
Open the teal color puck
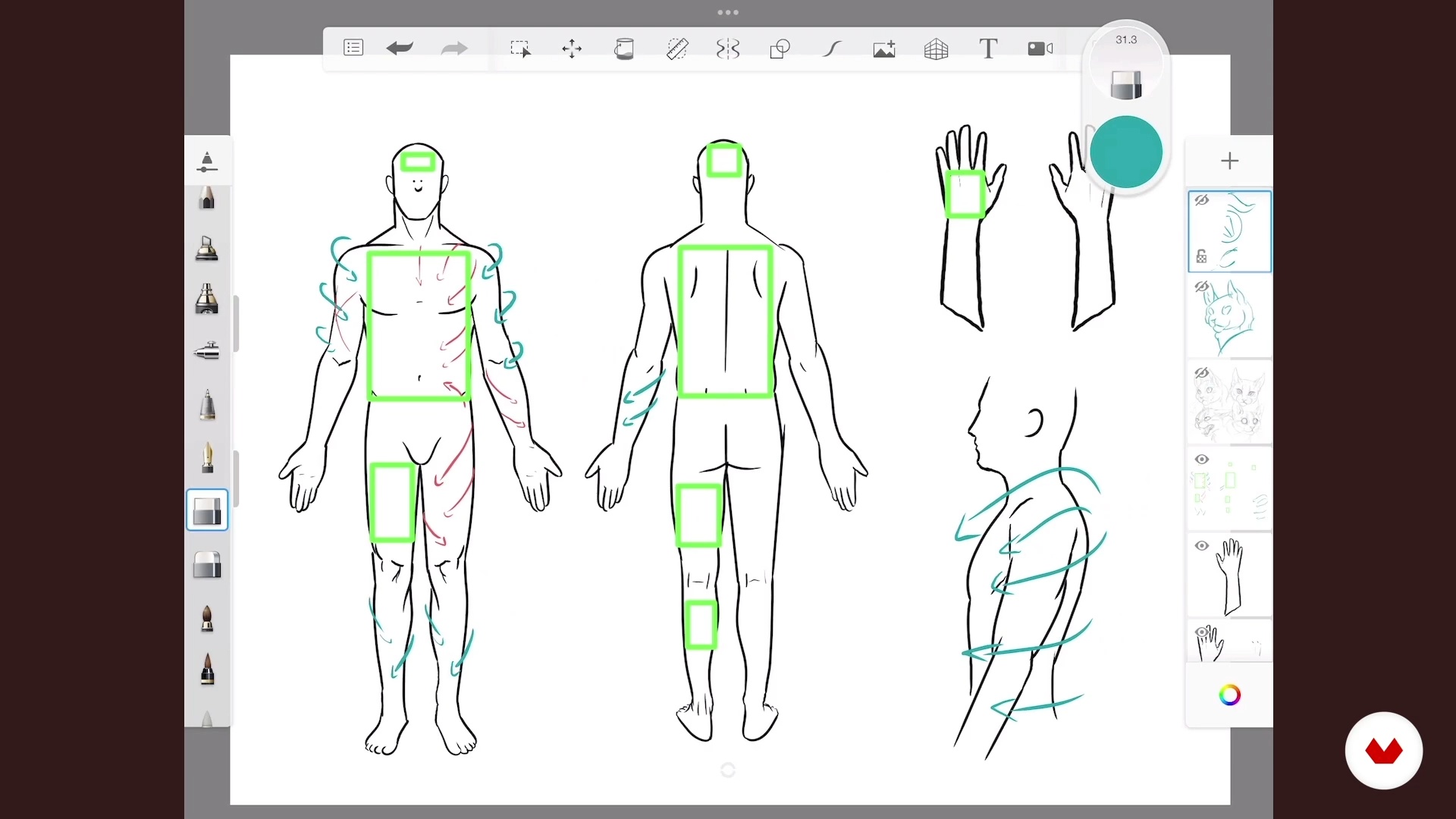[x=1126, y=152]
